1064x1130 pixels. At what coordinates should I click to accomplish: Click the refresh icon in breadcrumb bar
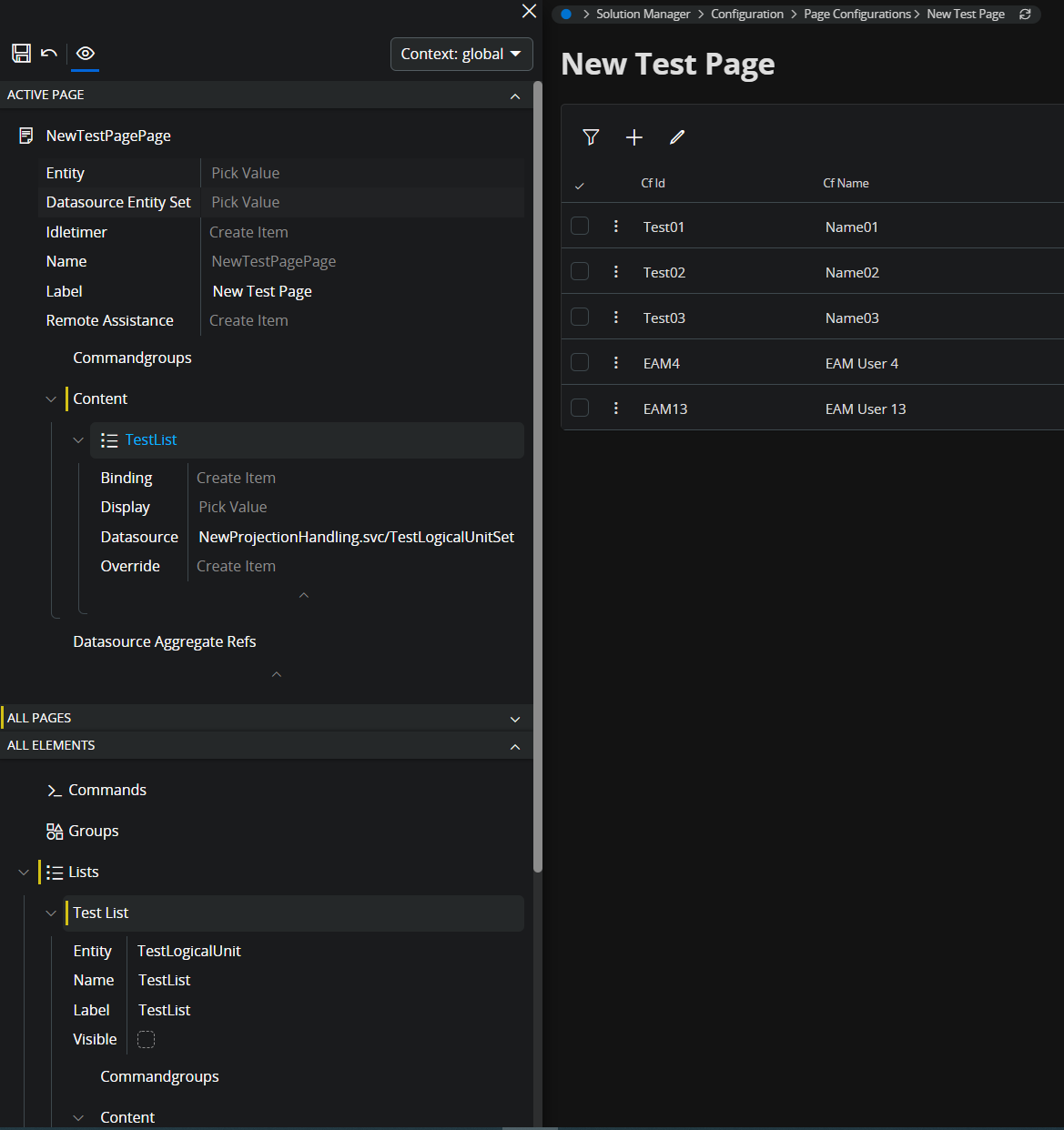1025,15
